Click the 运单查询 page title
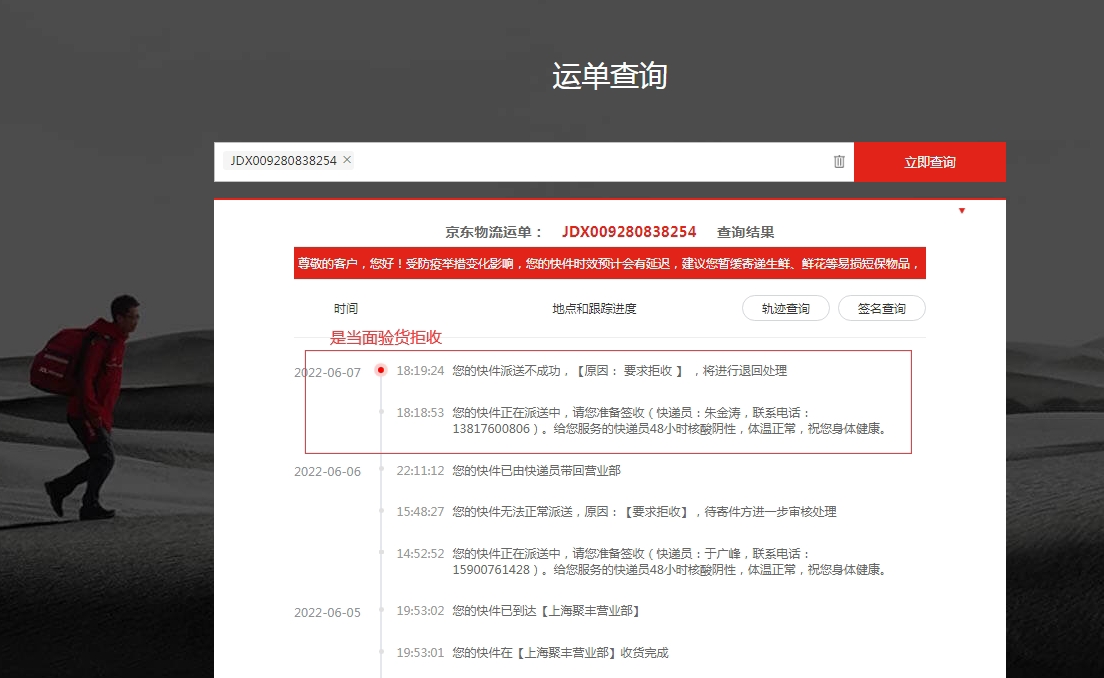The width and height of the screenshot is (1104, 678). [x=610, y=75]
